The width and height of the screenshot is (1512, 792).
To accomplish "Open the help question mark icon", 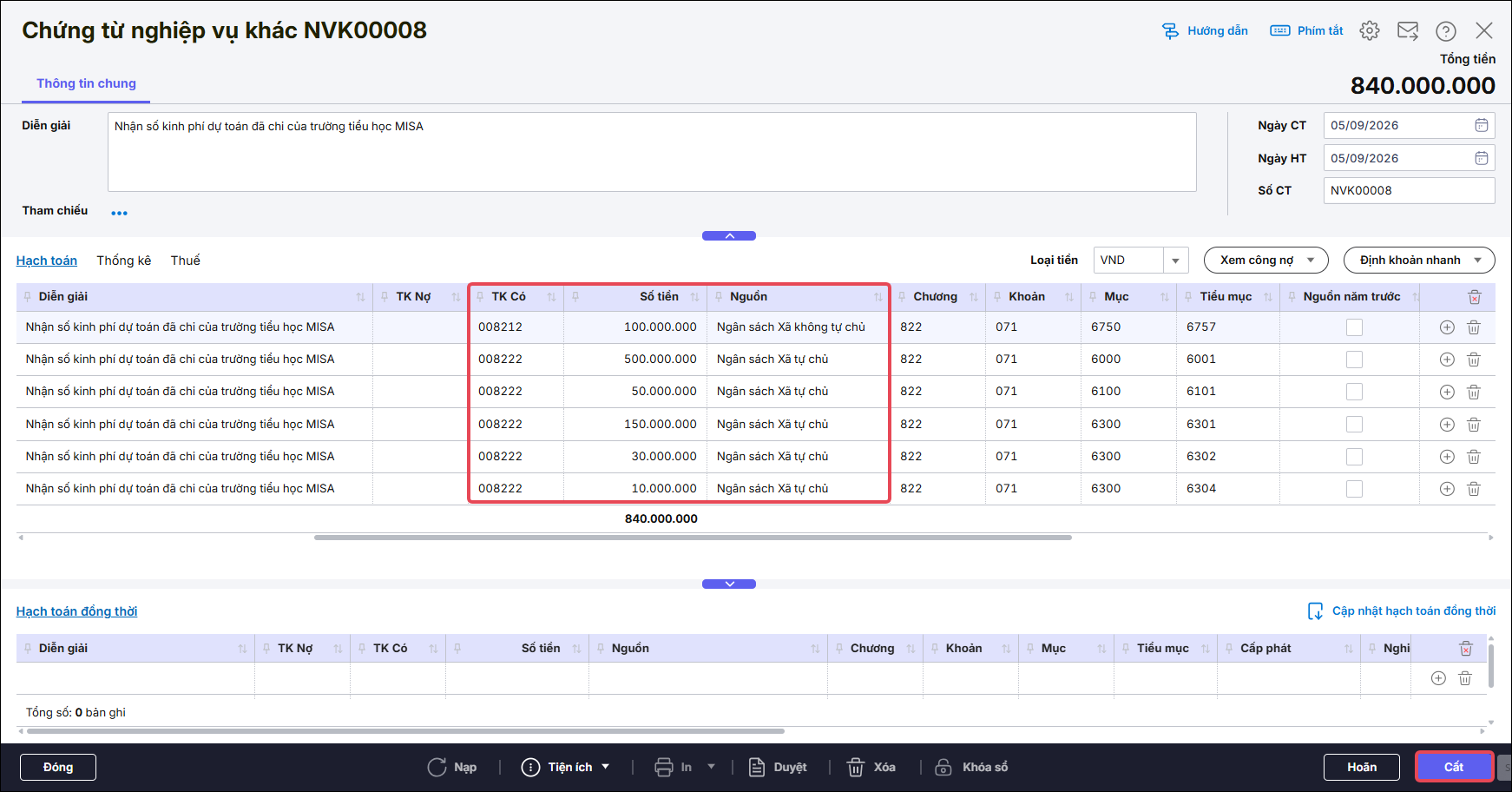I will tap(1446, 30).
